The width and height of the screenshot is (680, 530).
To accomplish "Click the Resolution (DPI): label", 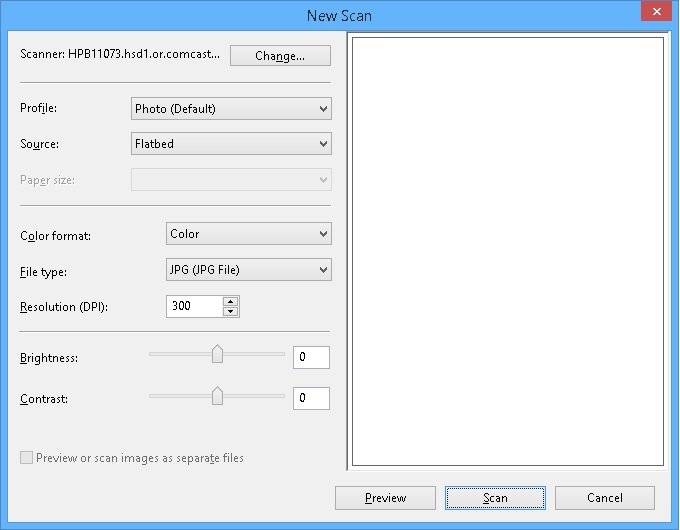I will (x=64, y=307).
